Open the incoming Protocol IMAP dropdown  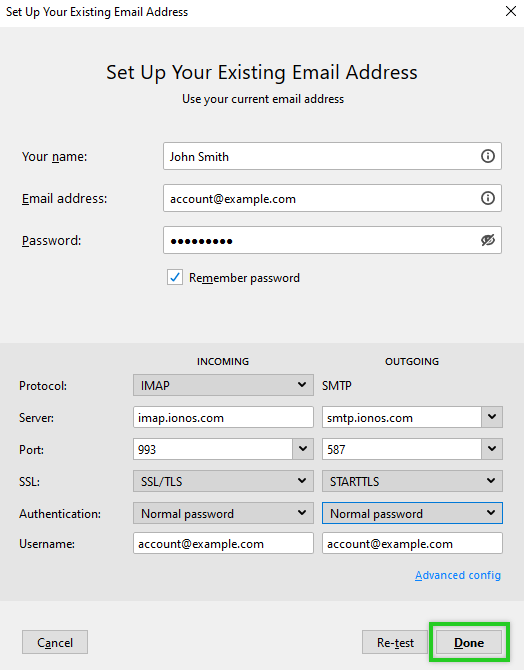[x=223, y=385]
